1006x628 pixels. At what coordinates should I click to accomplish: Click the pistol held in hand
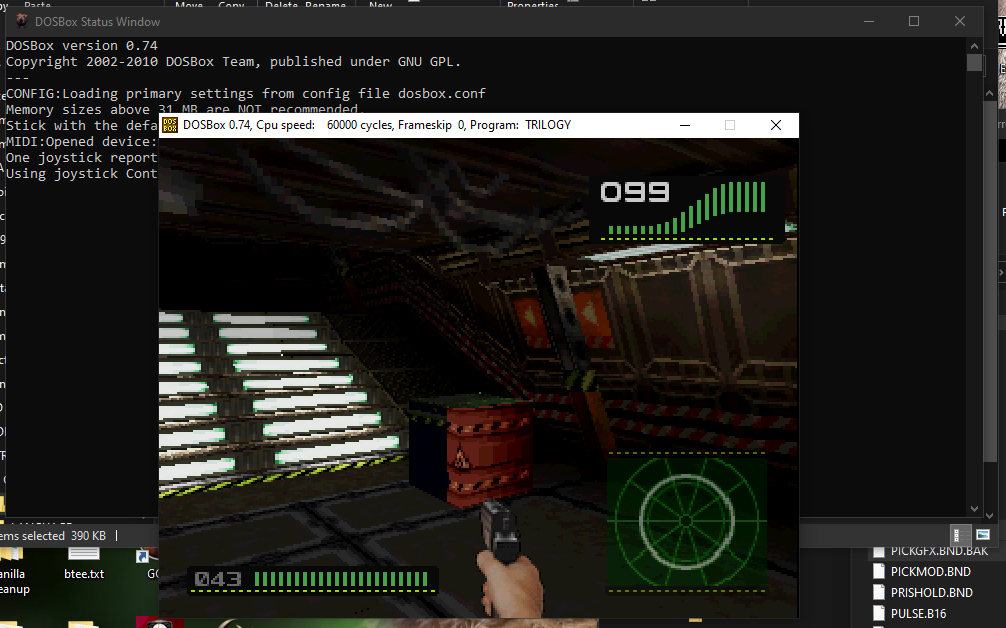501,531
